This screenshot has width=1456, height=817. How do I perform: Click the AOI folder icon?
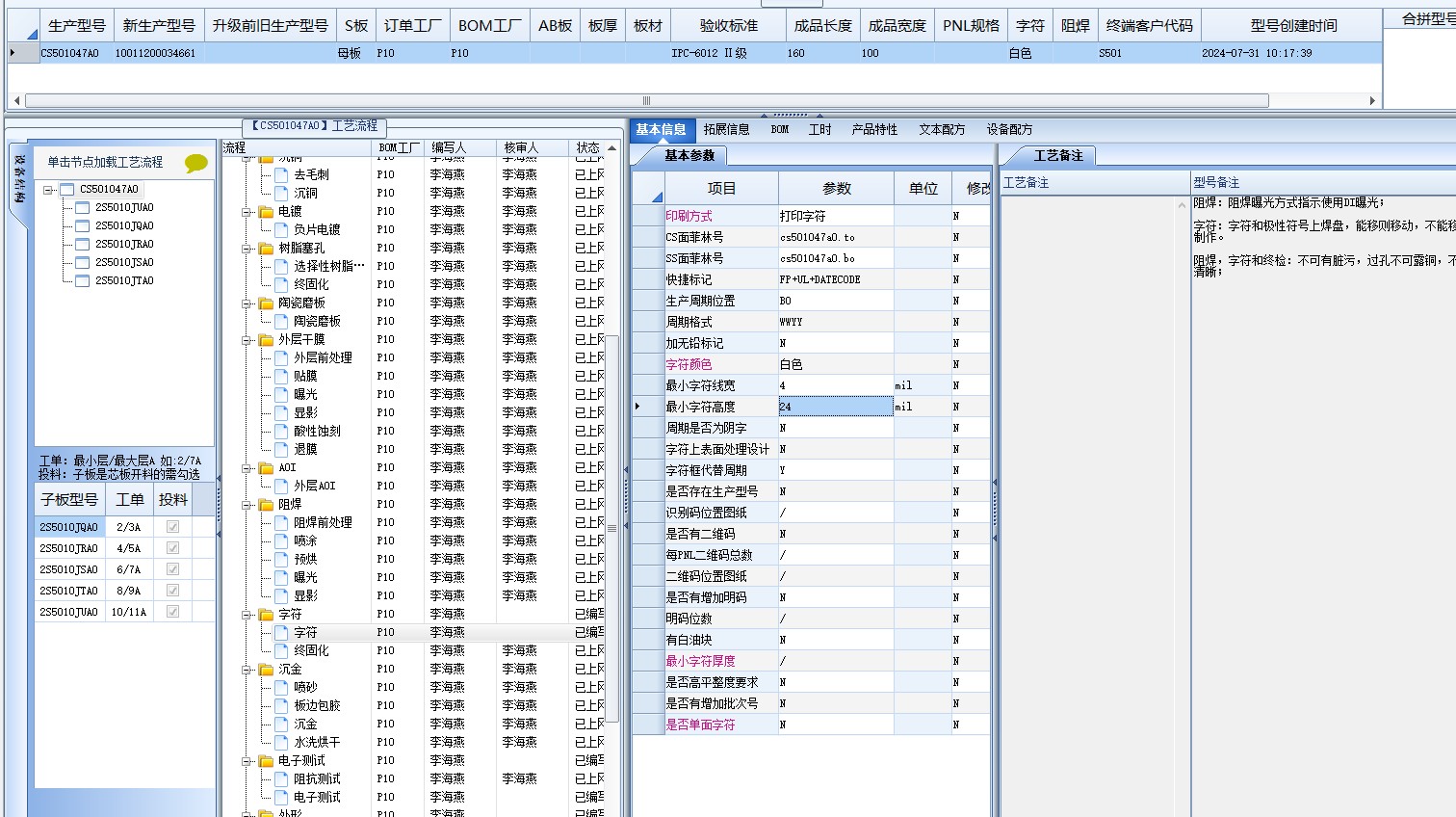267,468
